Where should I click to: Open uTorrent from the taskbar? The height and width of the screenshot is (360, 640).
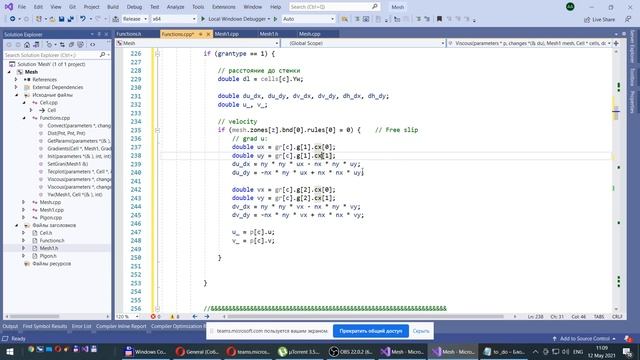pos(299,351)
